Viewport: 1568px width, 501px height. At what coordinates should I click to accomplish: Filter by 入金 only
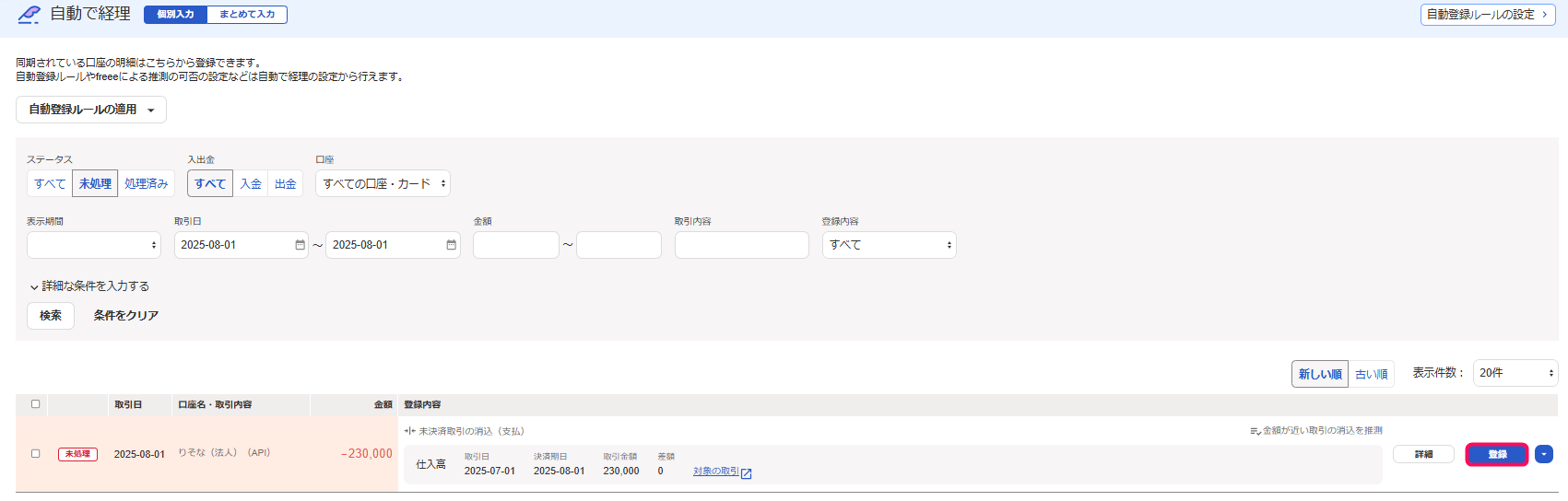(251, 183)
